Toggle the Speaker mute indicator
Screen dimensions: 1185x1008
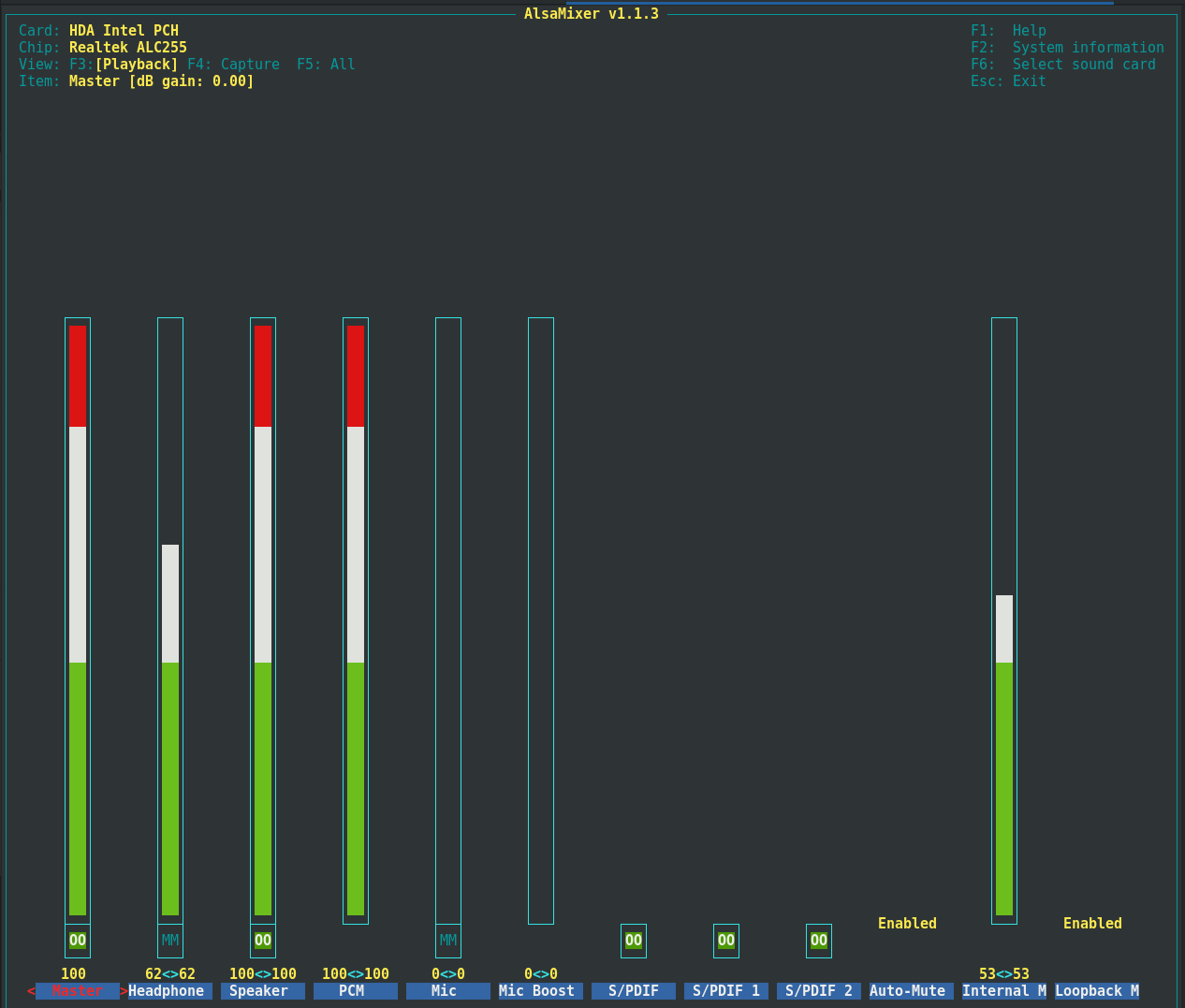(263, 941)
